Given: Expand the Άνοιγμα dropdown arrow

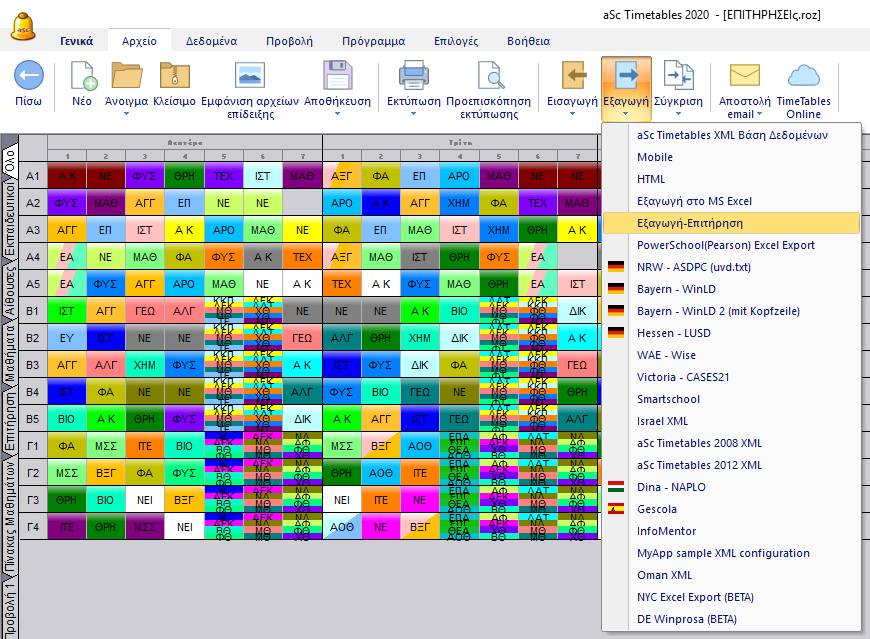Looking at the screenshot, I should point(126,114).
